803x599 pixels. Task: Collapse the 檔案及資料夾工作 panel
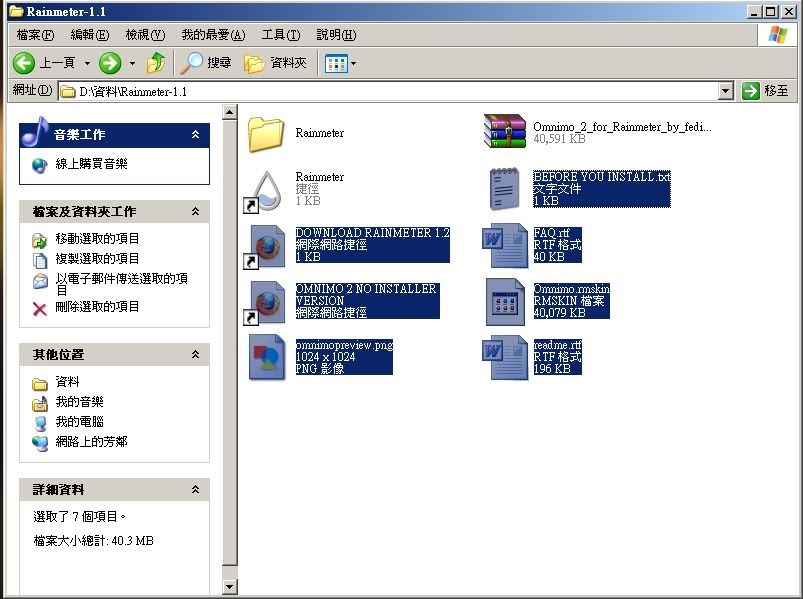(195, 212)
